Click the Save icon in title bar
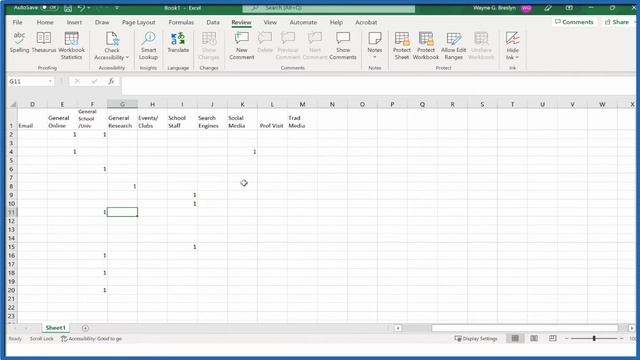The width and height of the screenshot is (640, 360). pos(68,8)
